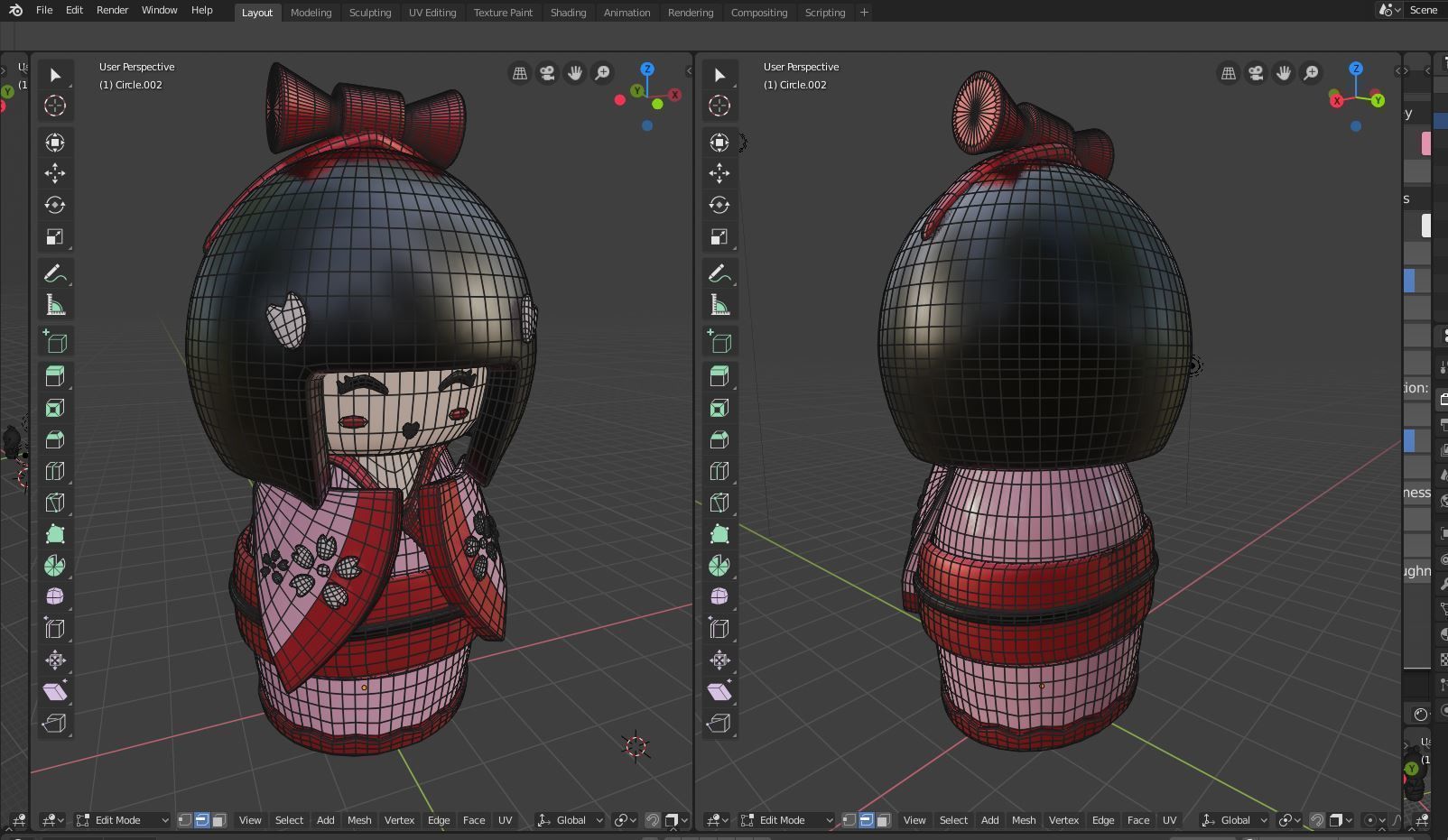Select the Add Cube tool in left viewport
This screenshot has height=840, width=1448.
click(55, 342)
